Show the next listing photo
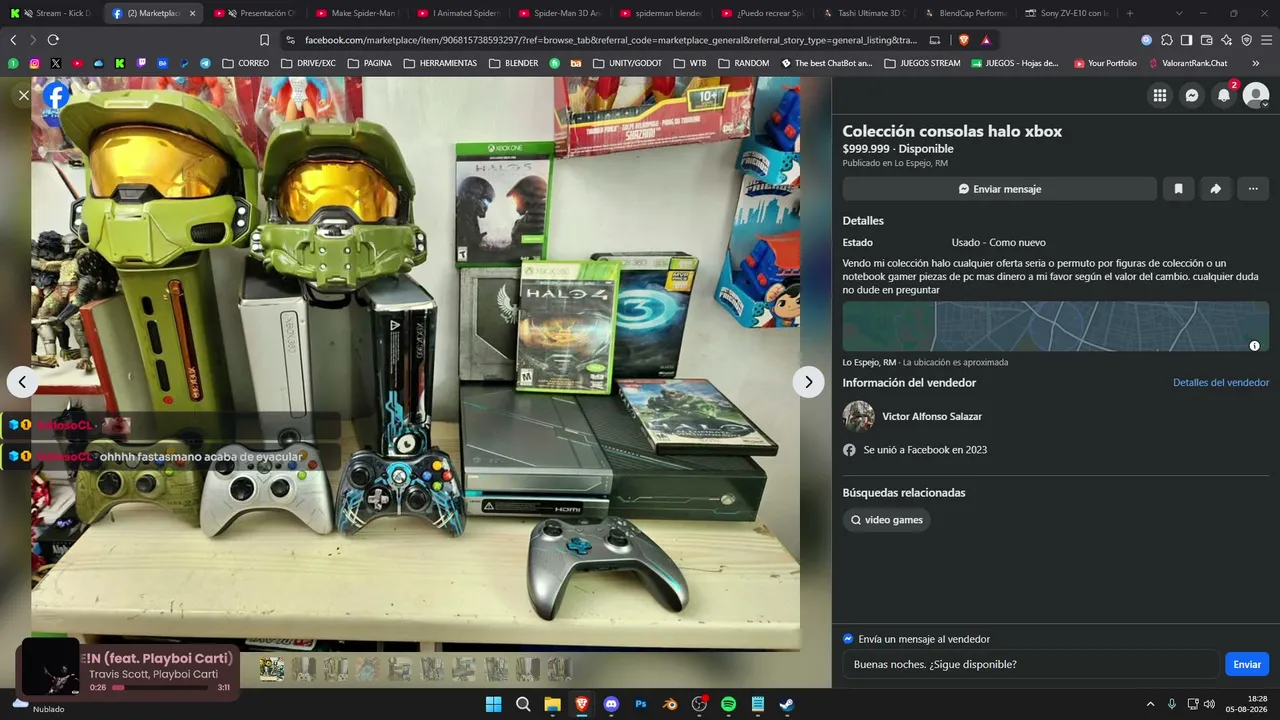1280x720 pixels. [808, 382]
